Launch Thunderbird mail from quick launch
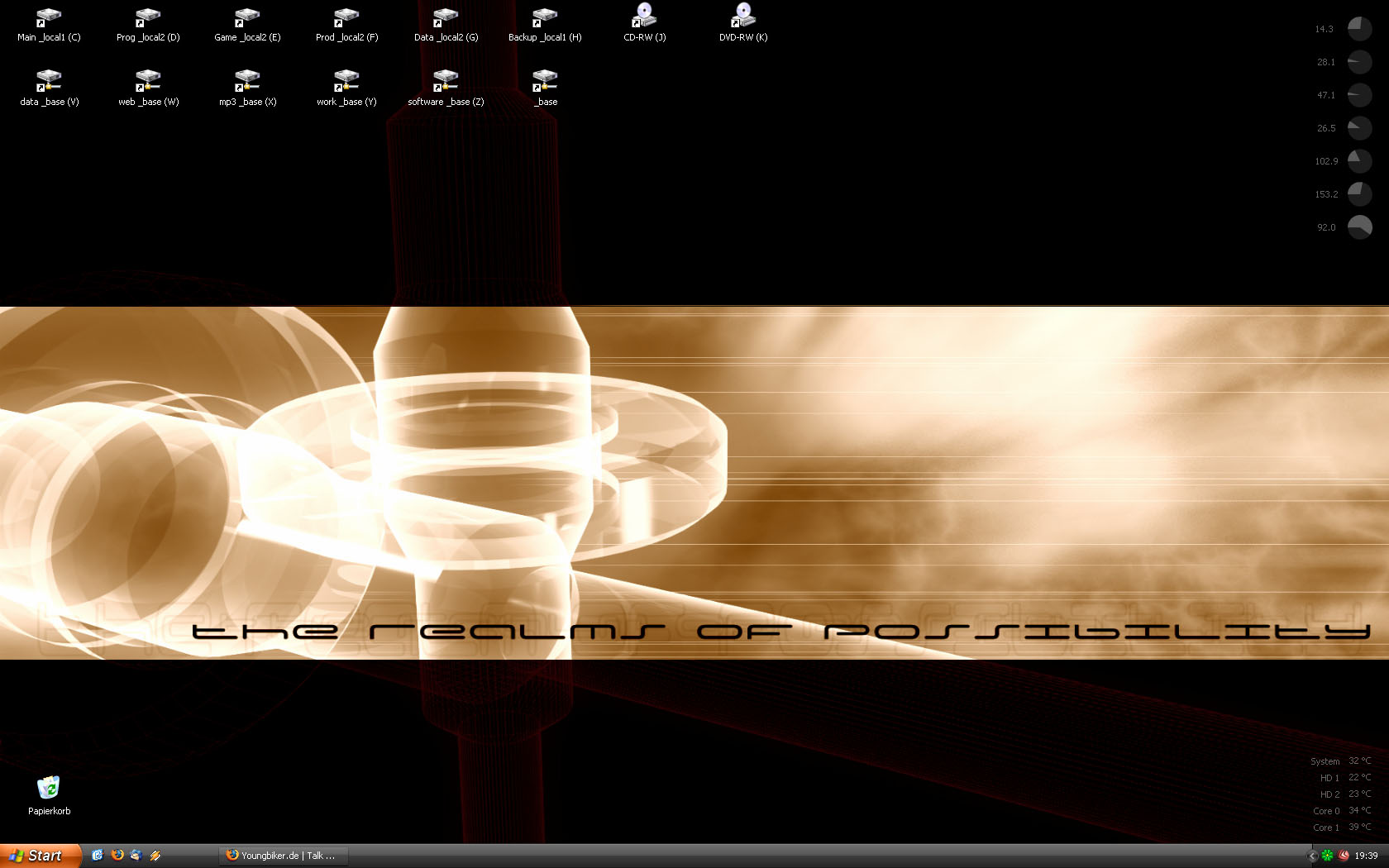This screenshot has width=1389, height=868. pos(136,856)
